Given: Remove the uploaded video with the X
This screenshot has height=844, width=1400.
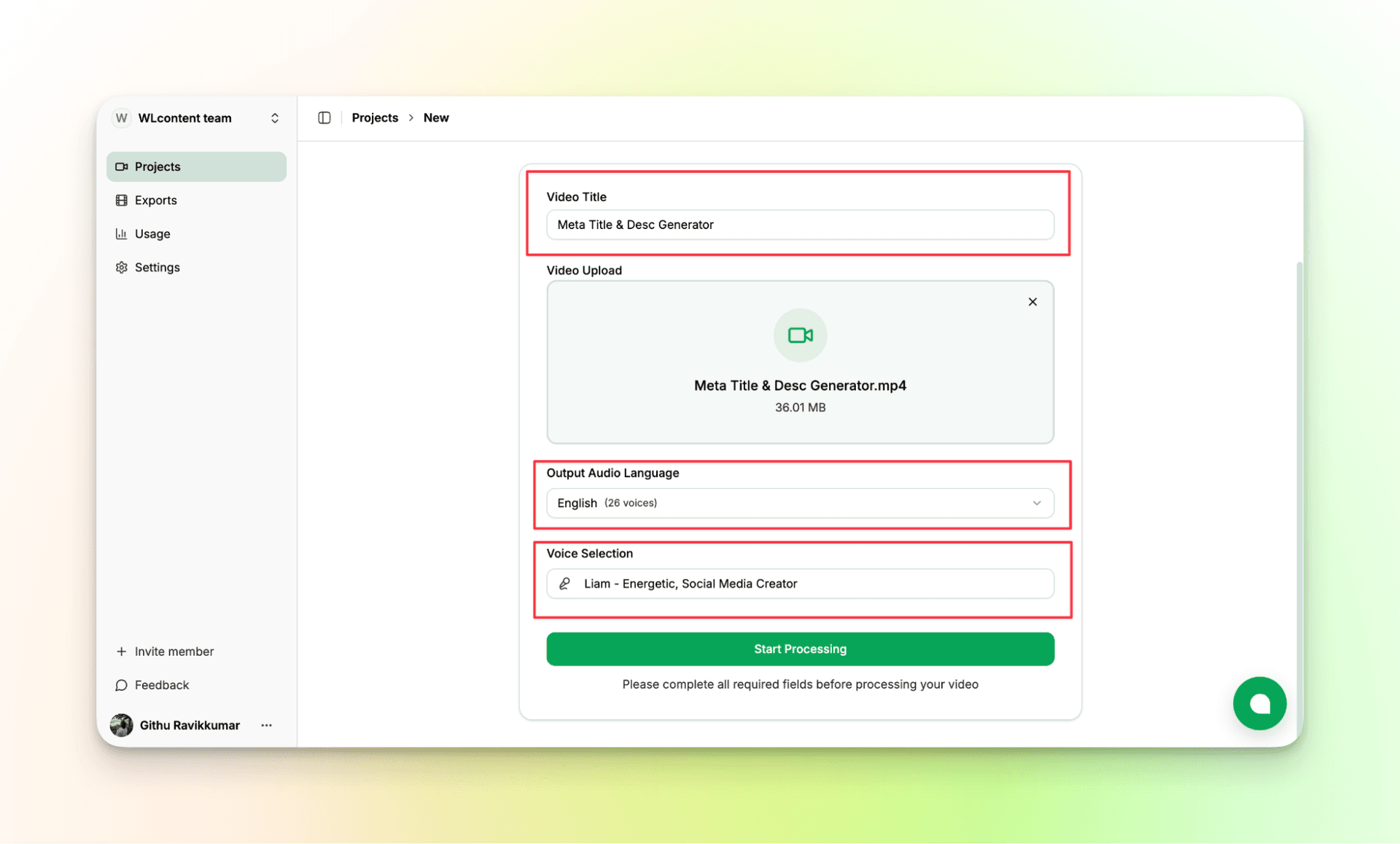Looking at the screenshot, I should pyautogui.click(x=1032, y=301).
